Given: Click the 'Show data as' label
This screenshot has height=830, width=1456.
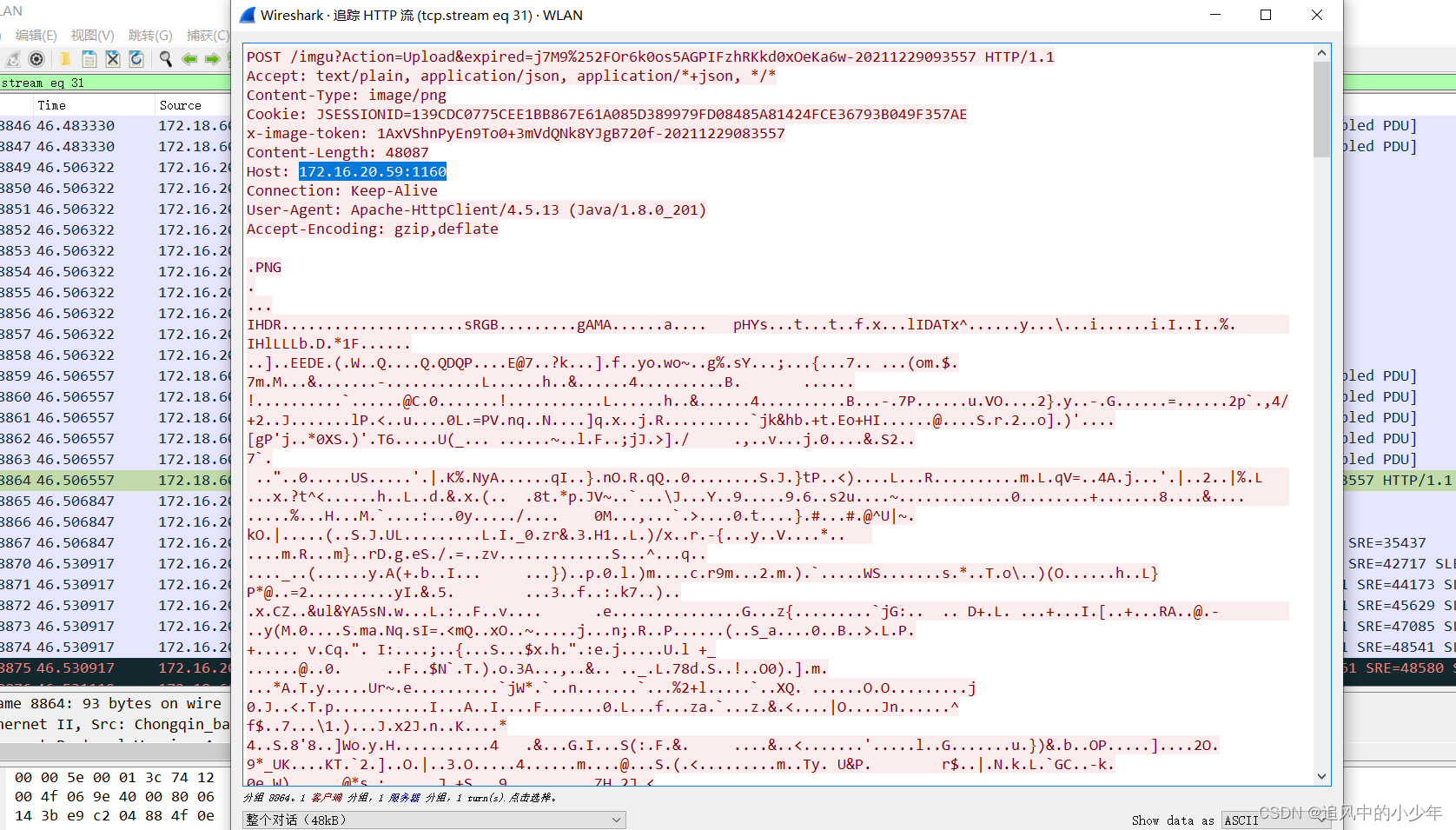Looking at the screenshot, I should tap(1173, 820).
